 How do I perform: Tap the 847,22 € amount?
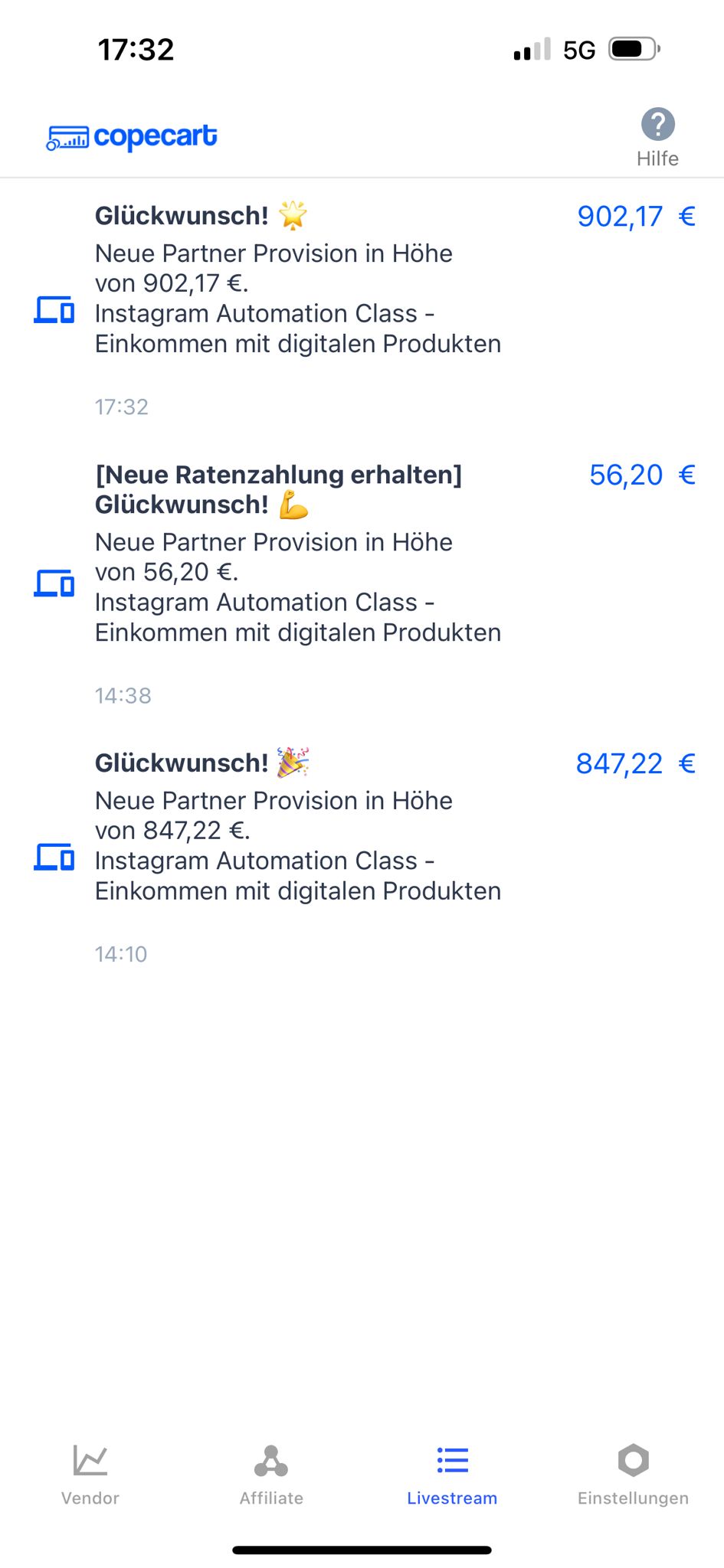click(x=635, y=764)
